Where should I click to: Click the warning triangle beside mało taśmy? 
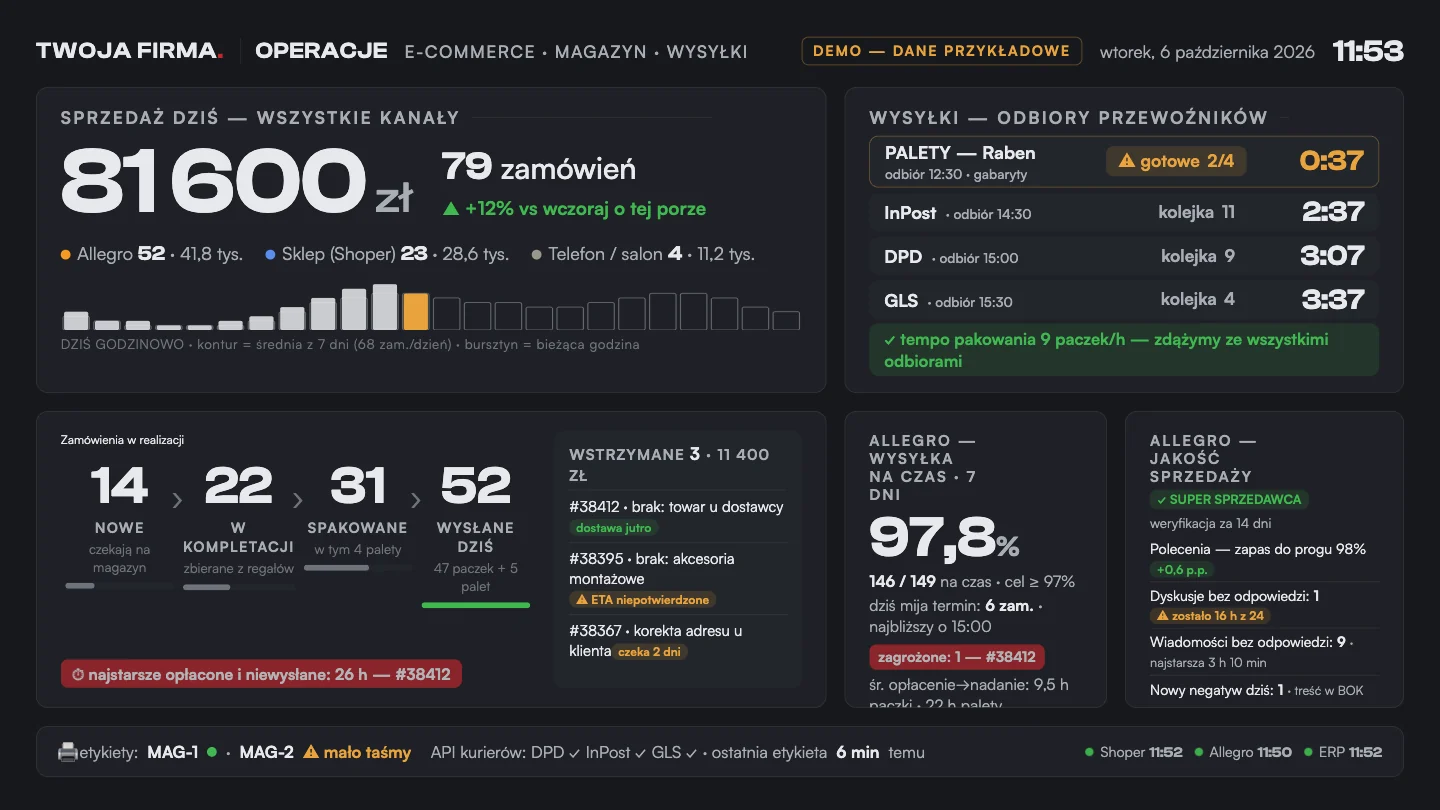[311, 752]
